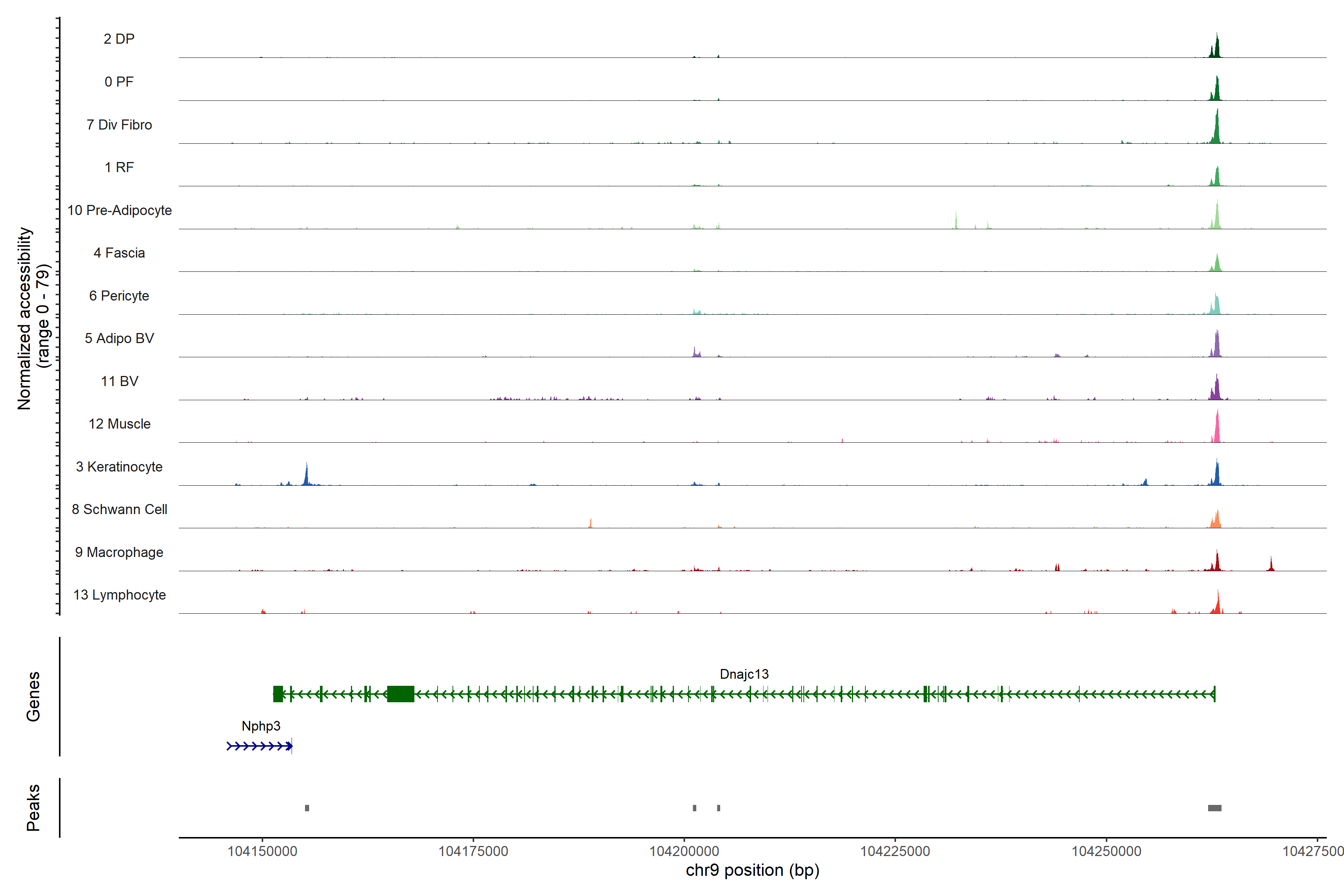Click the leftmost gray peak marker

pyautogui.click(x=307, y=808)
